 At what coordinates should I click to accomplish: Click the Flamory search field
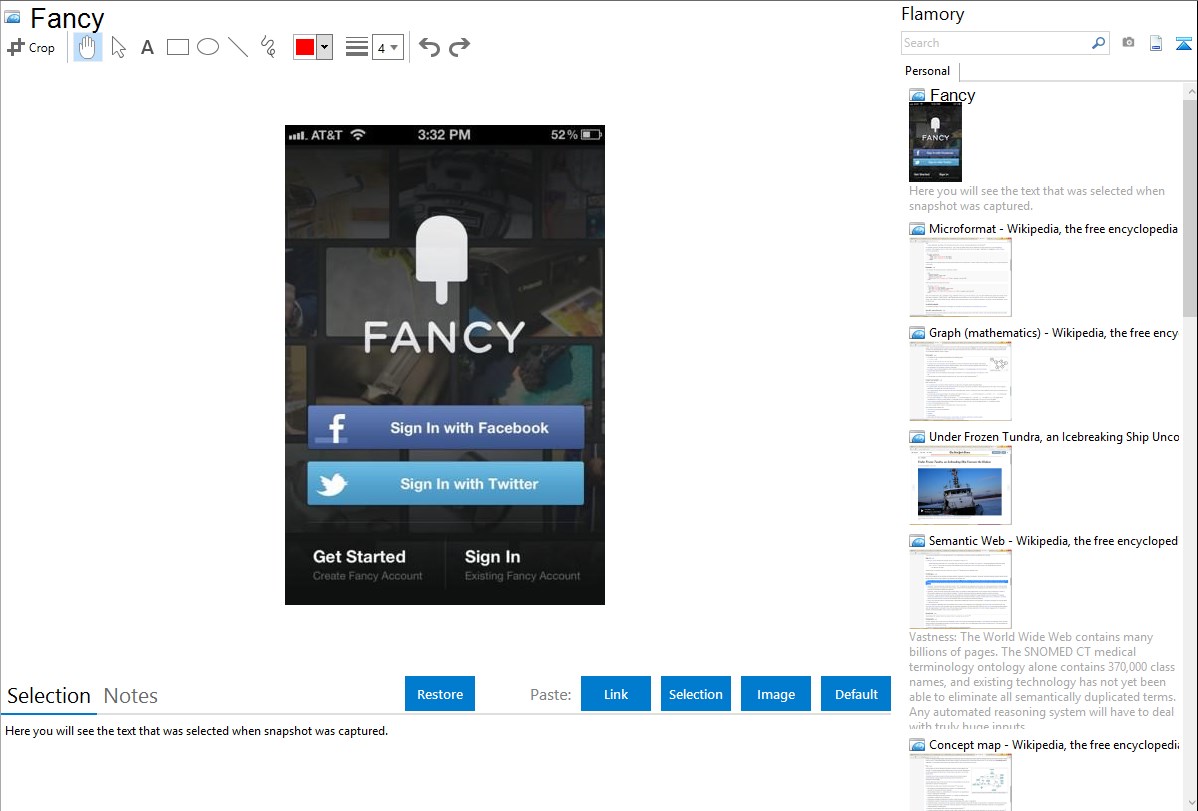995,43
